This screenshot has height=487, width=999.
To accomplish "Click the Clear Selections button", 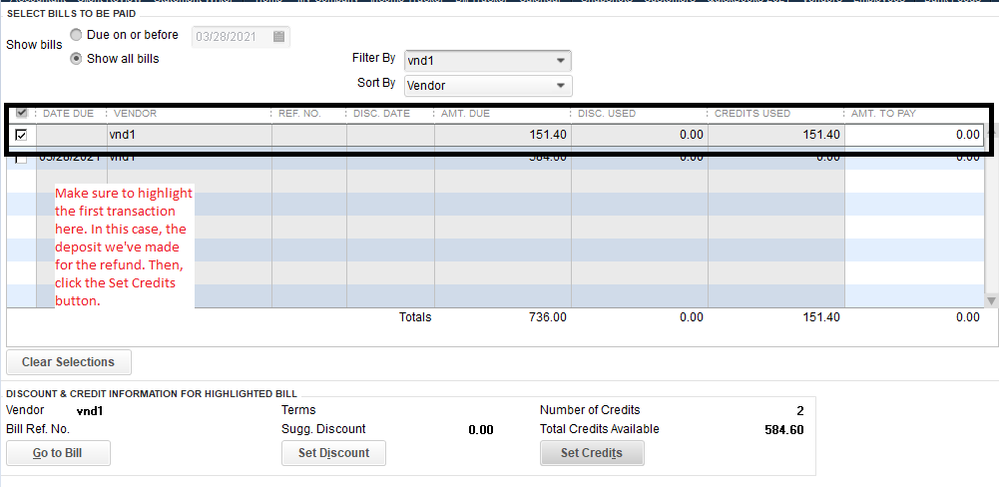I will pyautogui.click(x=68, y=362).
